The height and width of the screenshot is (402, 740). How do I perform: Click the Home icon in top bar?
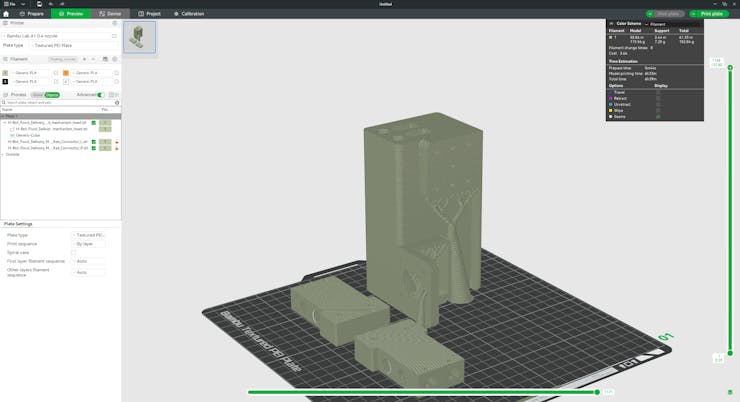[x=6, y=14]
